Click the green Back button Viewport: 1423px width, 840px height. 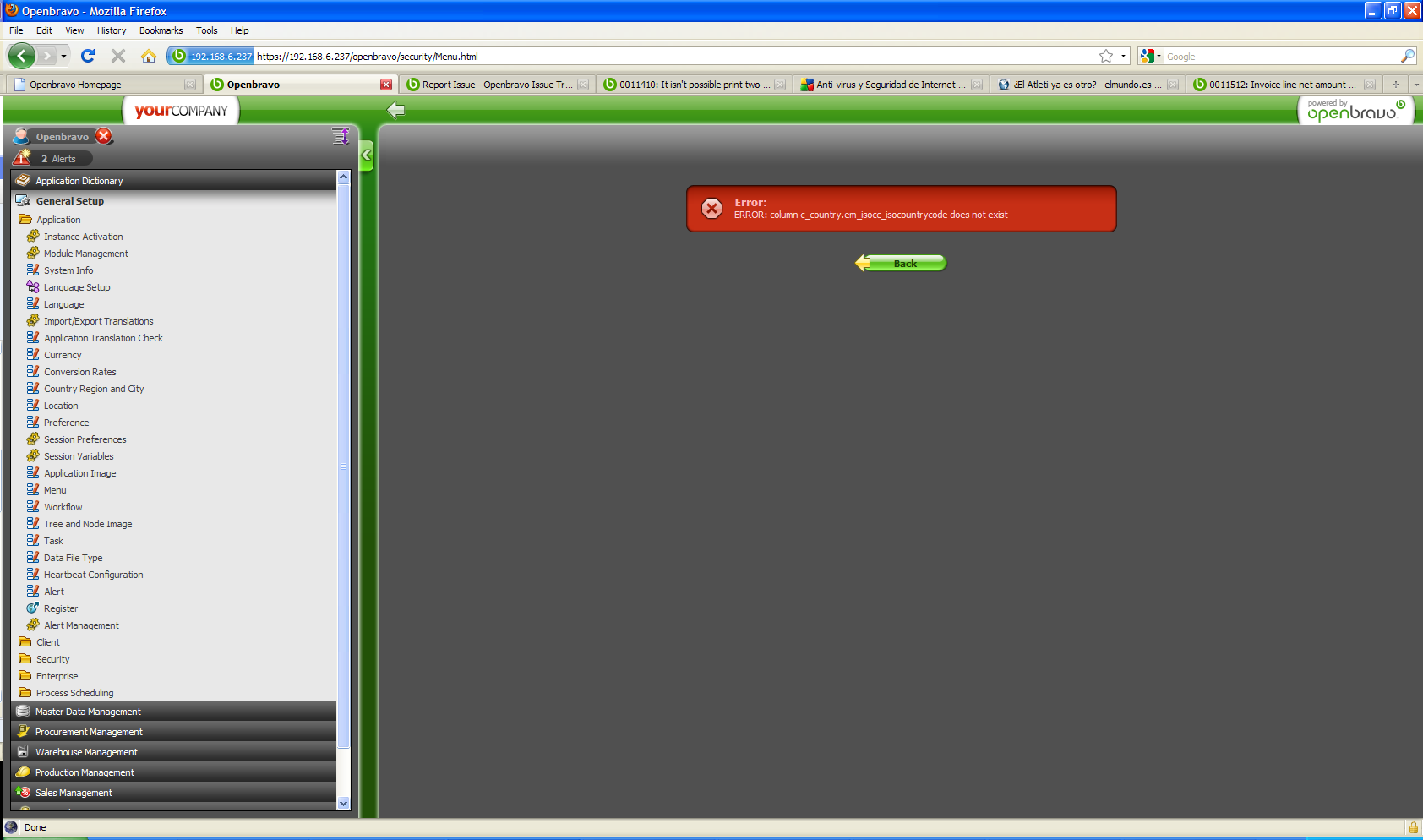coord(900,263)
